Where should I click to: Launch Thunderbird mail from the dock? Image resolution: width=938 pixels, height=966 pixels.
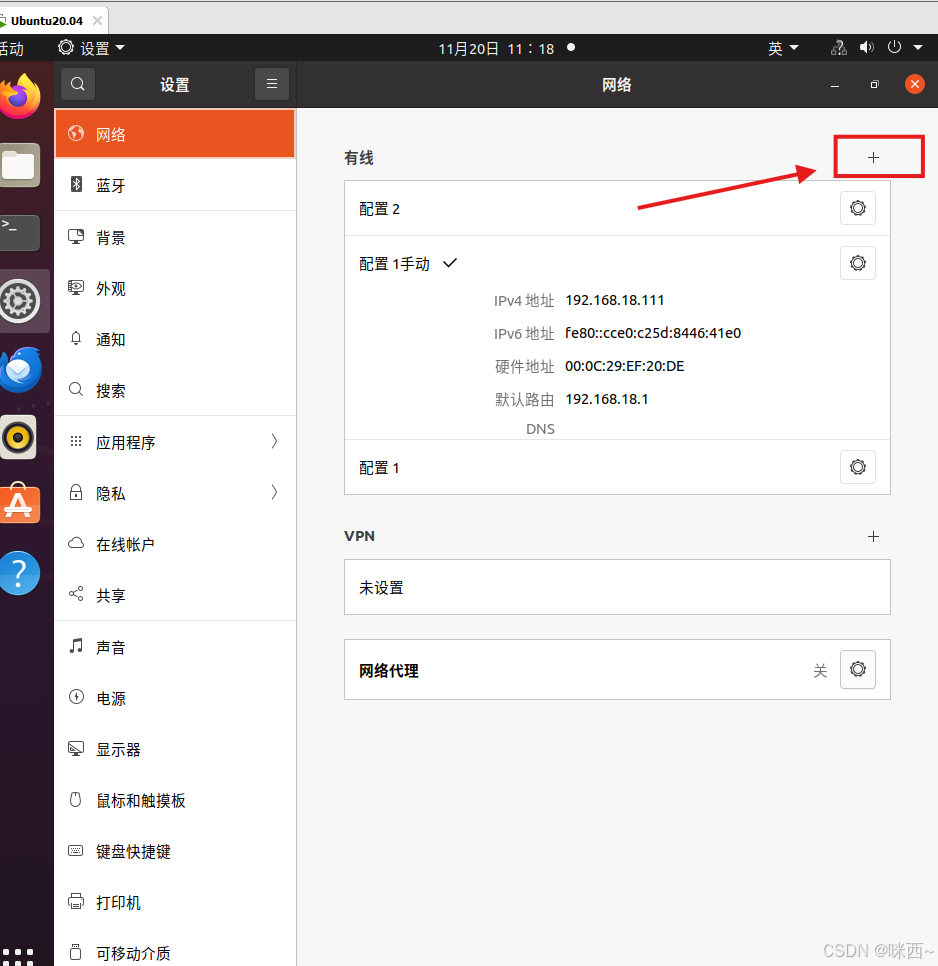(20, 370)
